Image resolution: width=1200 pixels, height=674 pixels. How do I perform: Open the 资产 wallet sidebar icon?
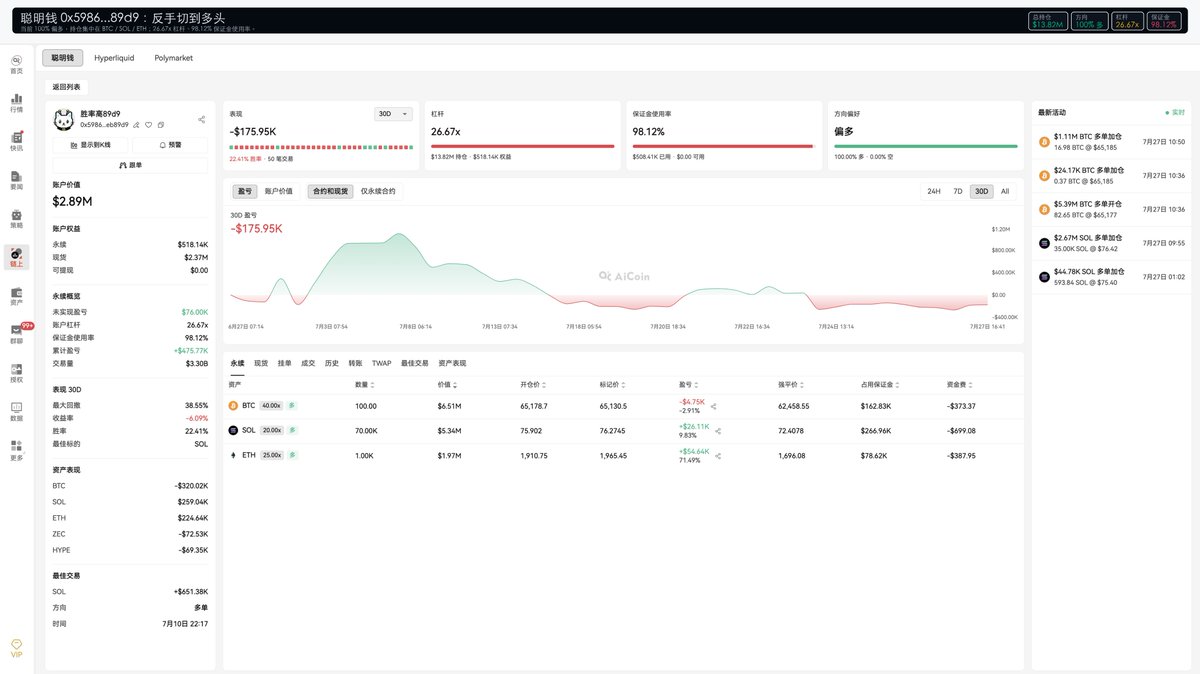[x=16, y=295]
